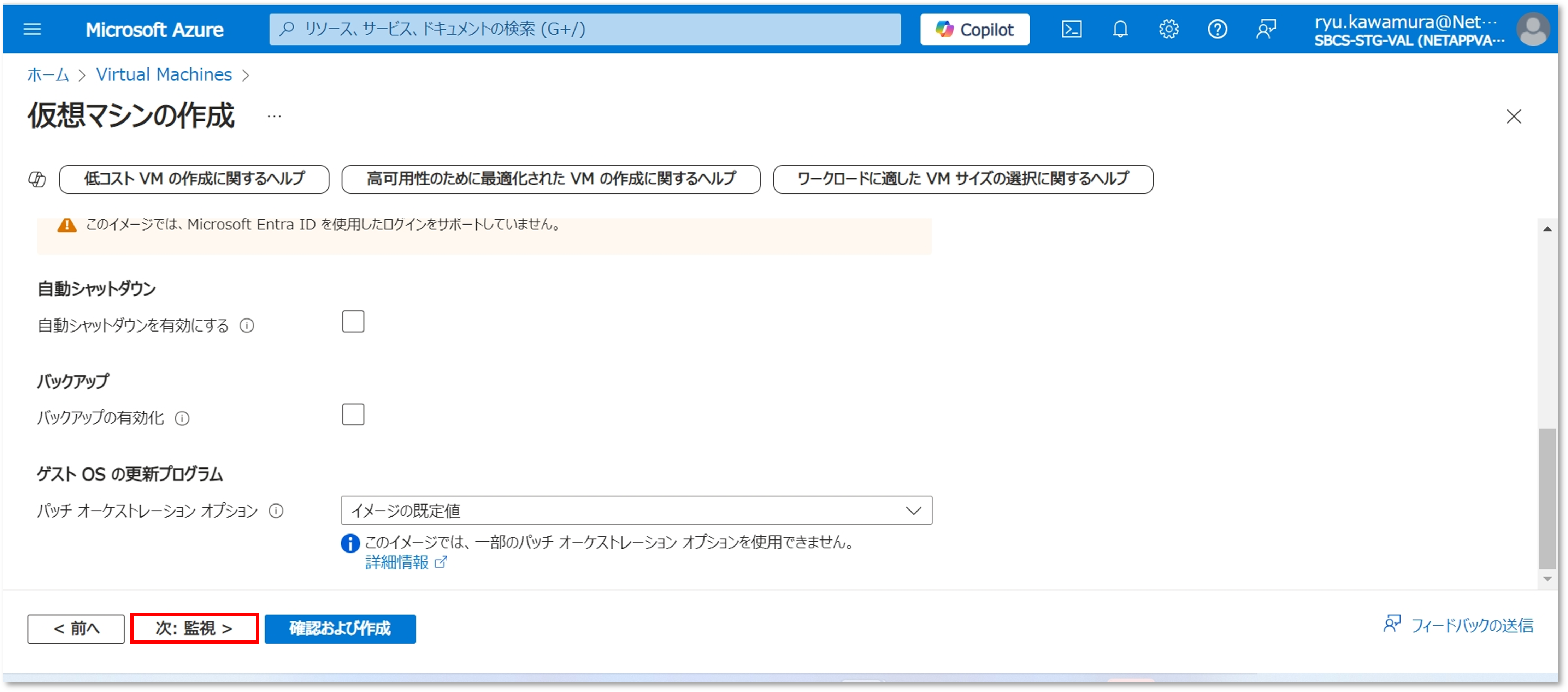1568x692 pixels.
Task: Expand patch orchestration options dropdown
Action: tap(636, 511)
